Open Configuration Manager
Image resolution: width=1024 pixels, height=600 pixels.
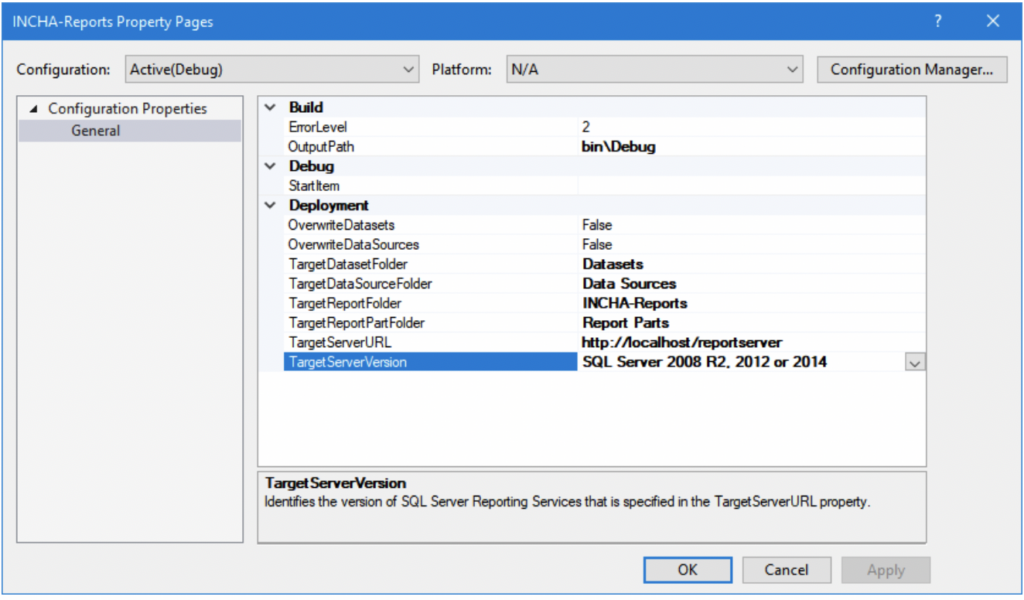click(911, 69)
